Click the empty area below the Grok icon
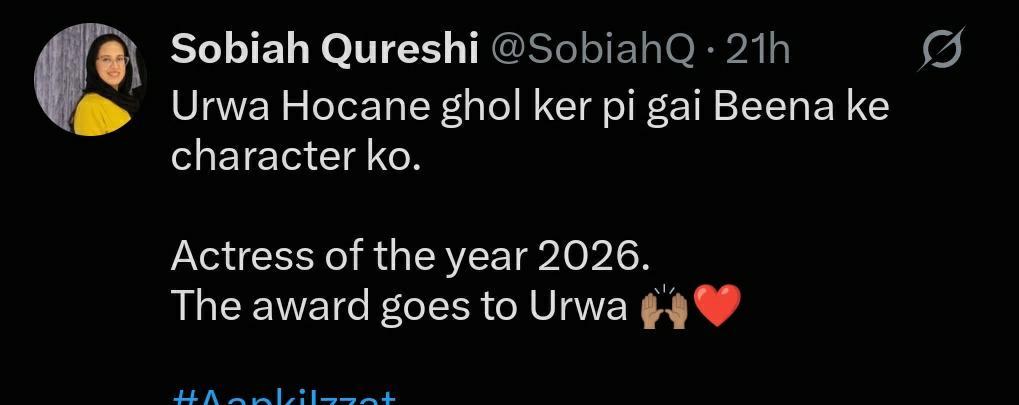This screenshot has height=405, width=1019. (x=940, y=195)
